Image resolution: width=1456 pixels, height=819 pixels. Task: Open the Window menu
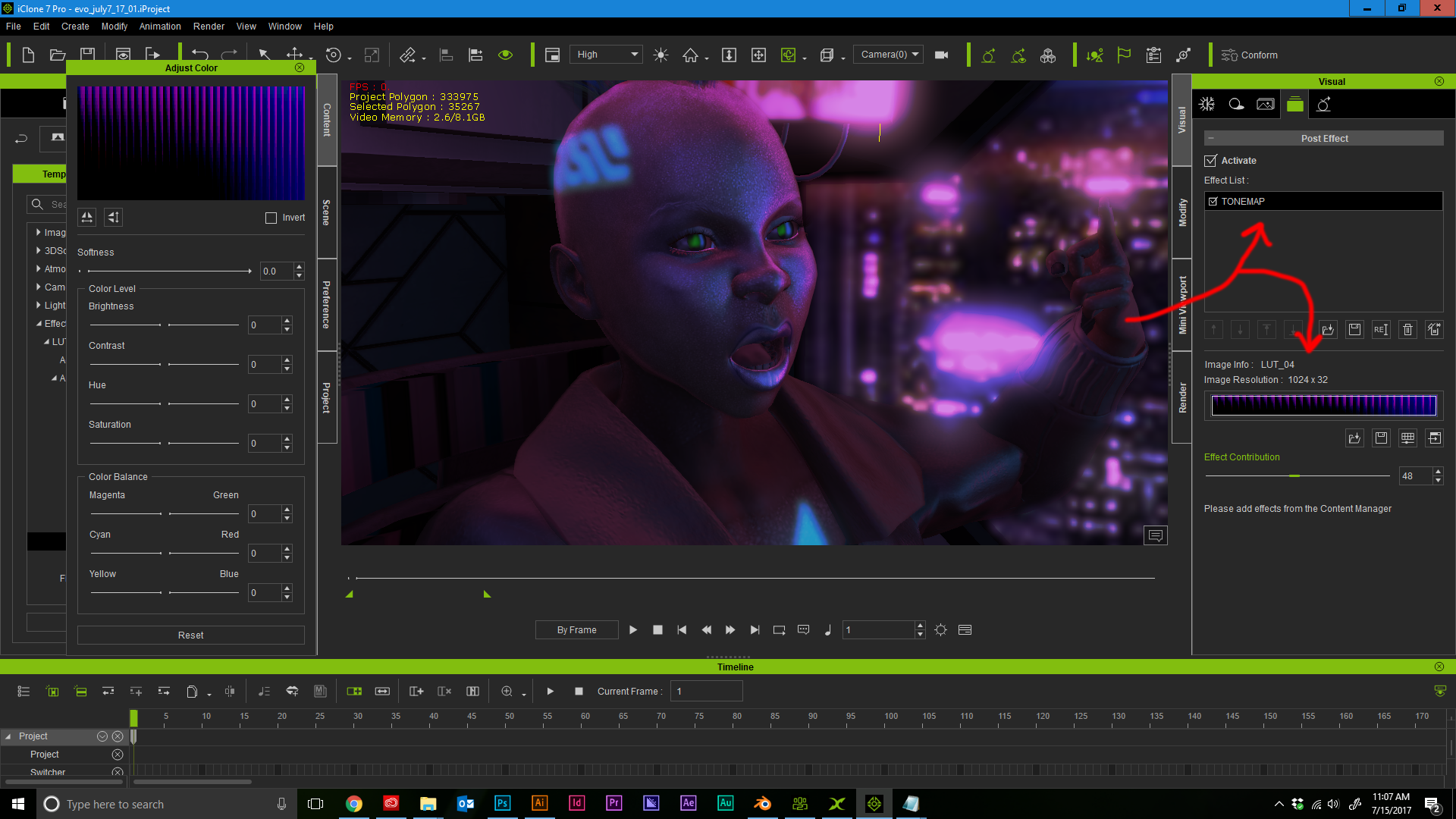pyautogui.click(x=284, y=26)
